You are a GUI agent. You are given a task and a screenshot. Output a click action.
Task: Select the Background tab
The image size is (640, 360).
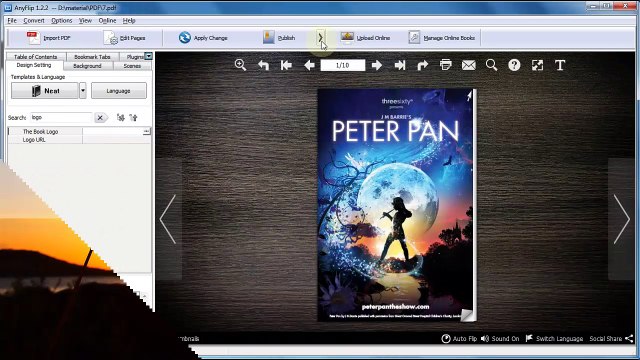pyautogui.click(x=87, y=66)
